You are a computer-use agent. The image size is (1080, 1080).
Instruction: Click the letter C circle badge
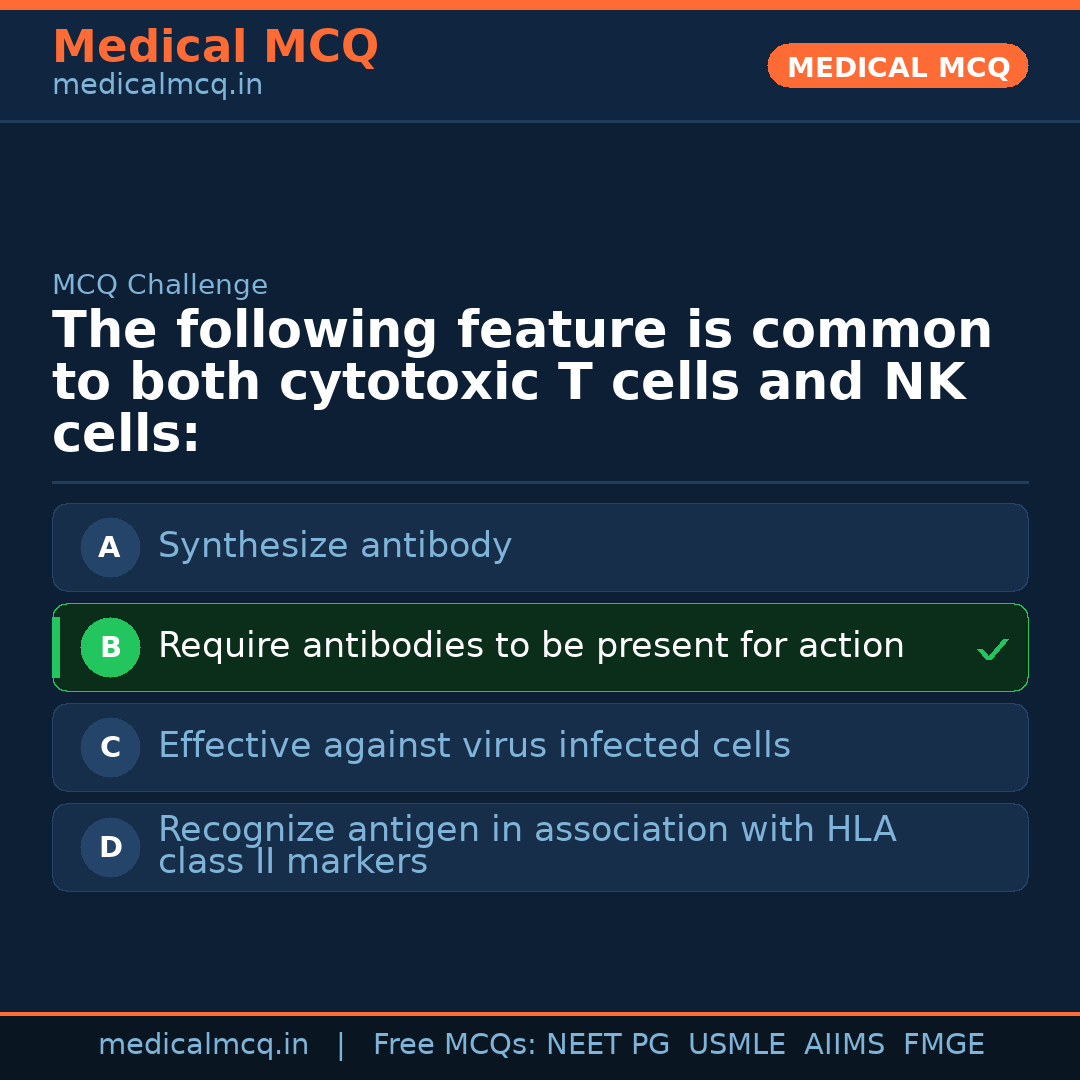pyautogui.click(x=110, y=747)
